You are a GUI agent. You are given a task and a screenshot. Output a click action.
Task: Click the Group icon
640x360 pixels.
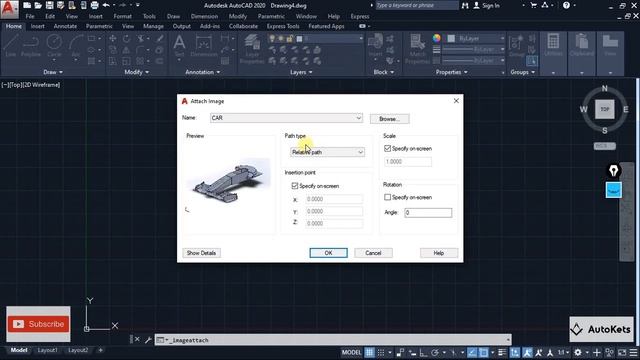[517, 45]
